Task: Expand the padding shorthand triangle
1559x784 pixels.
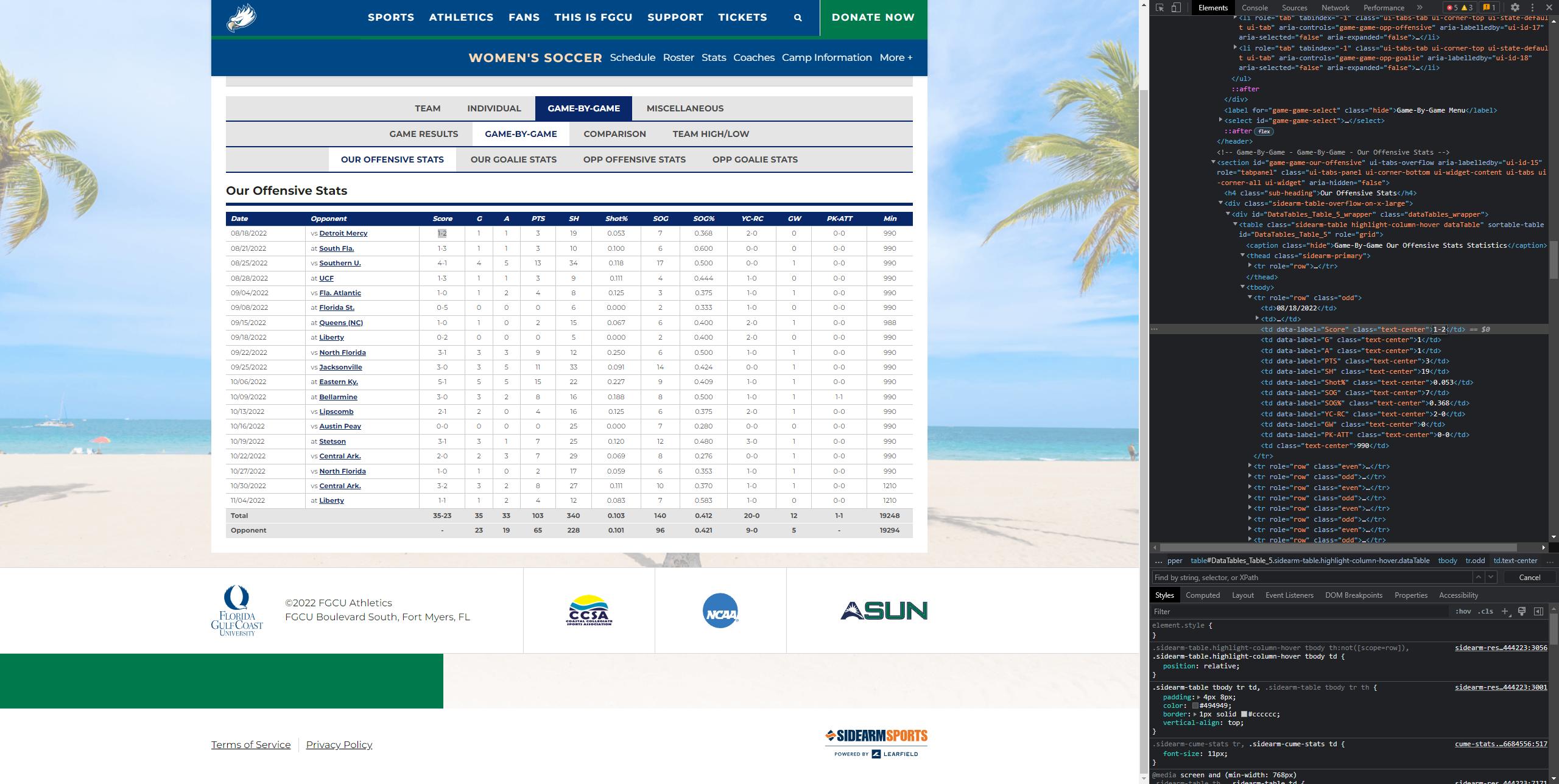Action: pyautogui.click(x=1198, y=697)
